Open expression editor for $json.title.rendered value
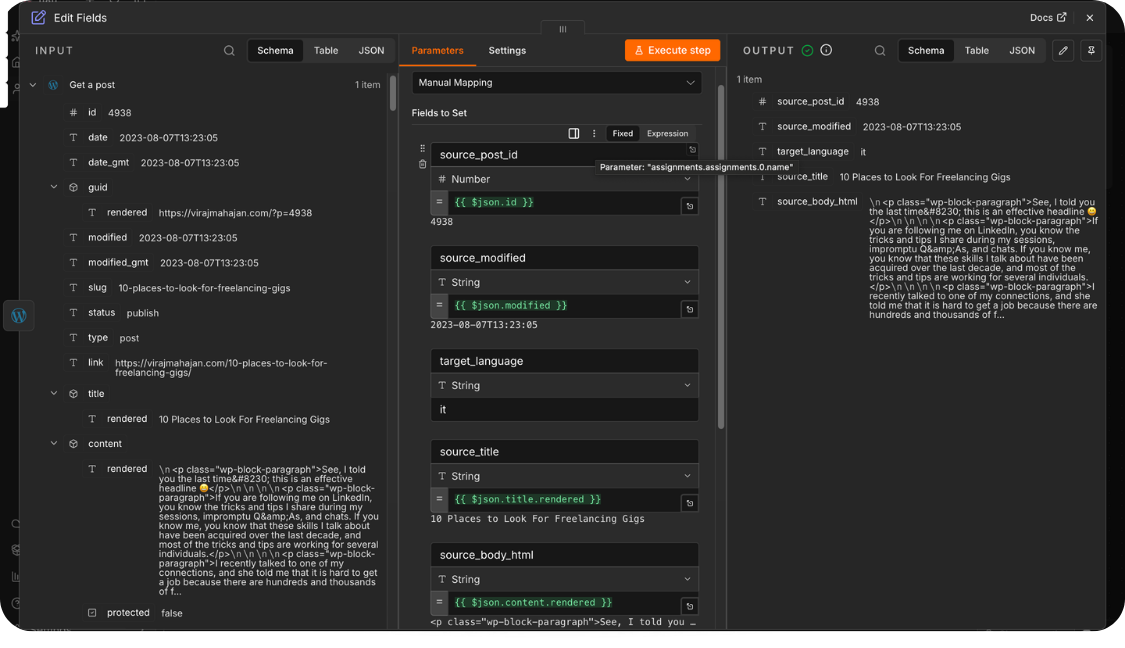The height and width of the screenshot is (648, 1125). coord(689,503)
